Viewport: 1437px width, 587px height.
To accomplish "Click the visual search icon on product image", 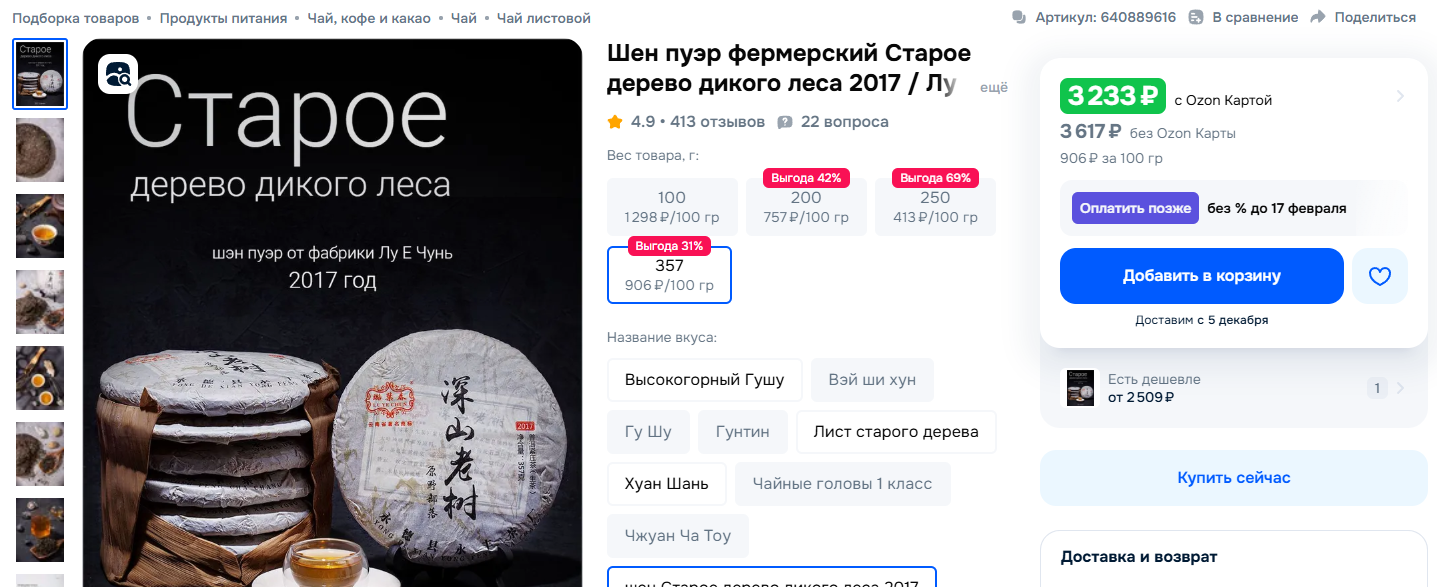I will (118, 74).
